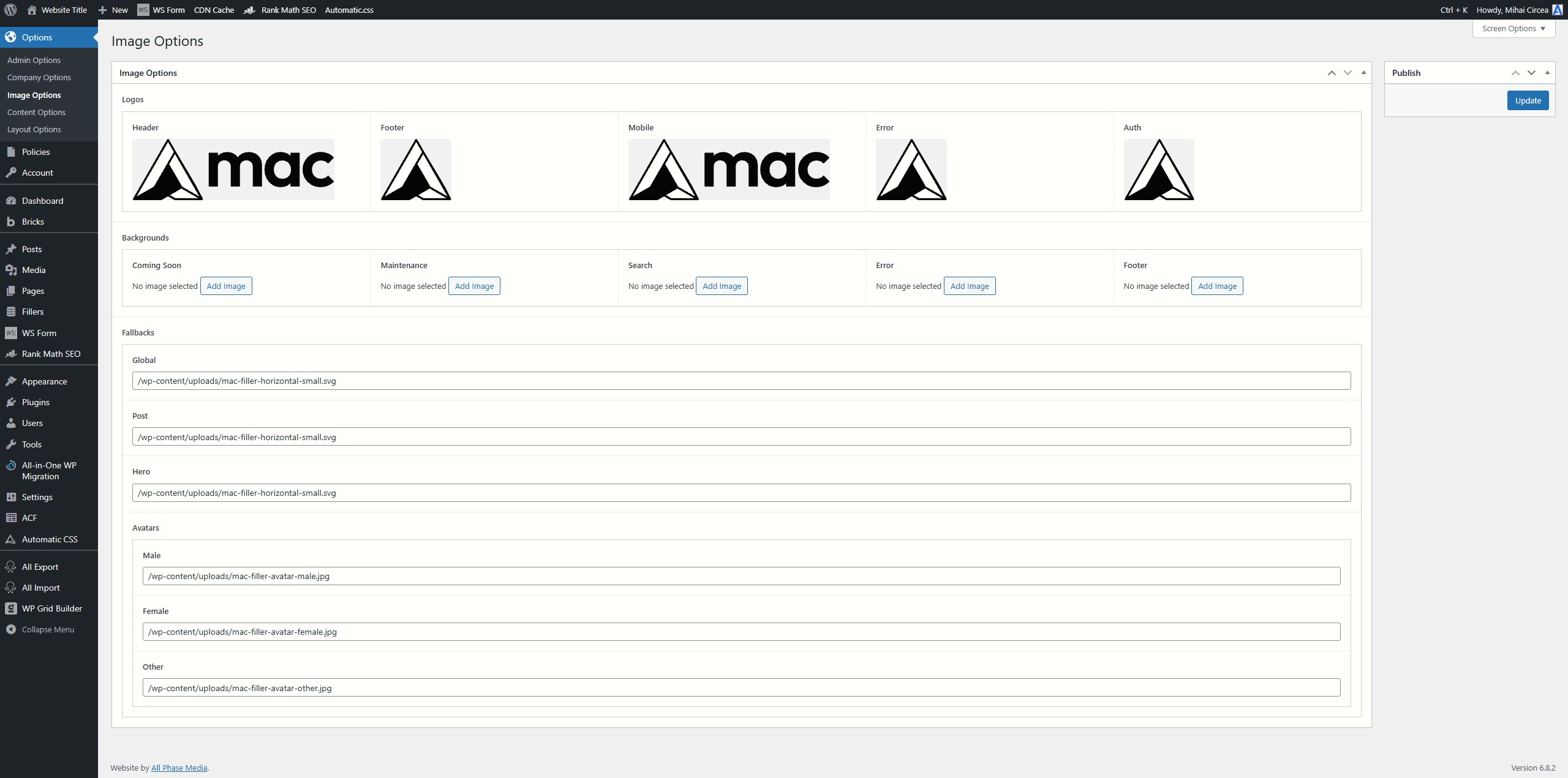Screen dimensions: 1568x778
Task: Click the Global fallback path input field
Action: click(x=741, y=381)
